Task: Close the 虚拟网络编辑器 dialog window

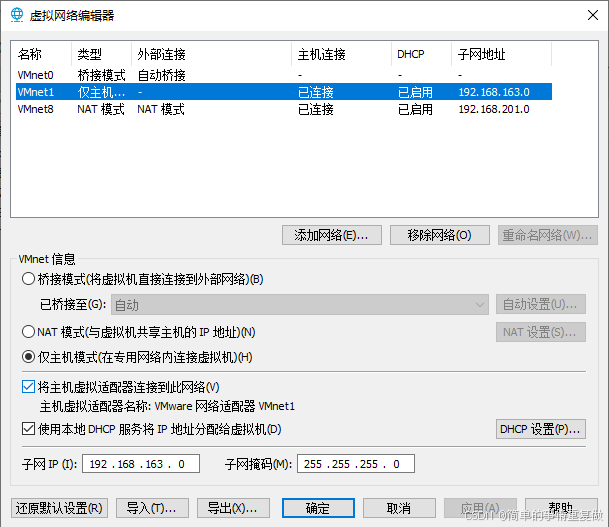Action: pos(592,15)
